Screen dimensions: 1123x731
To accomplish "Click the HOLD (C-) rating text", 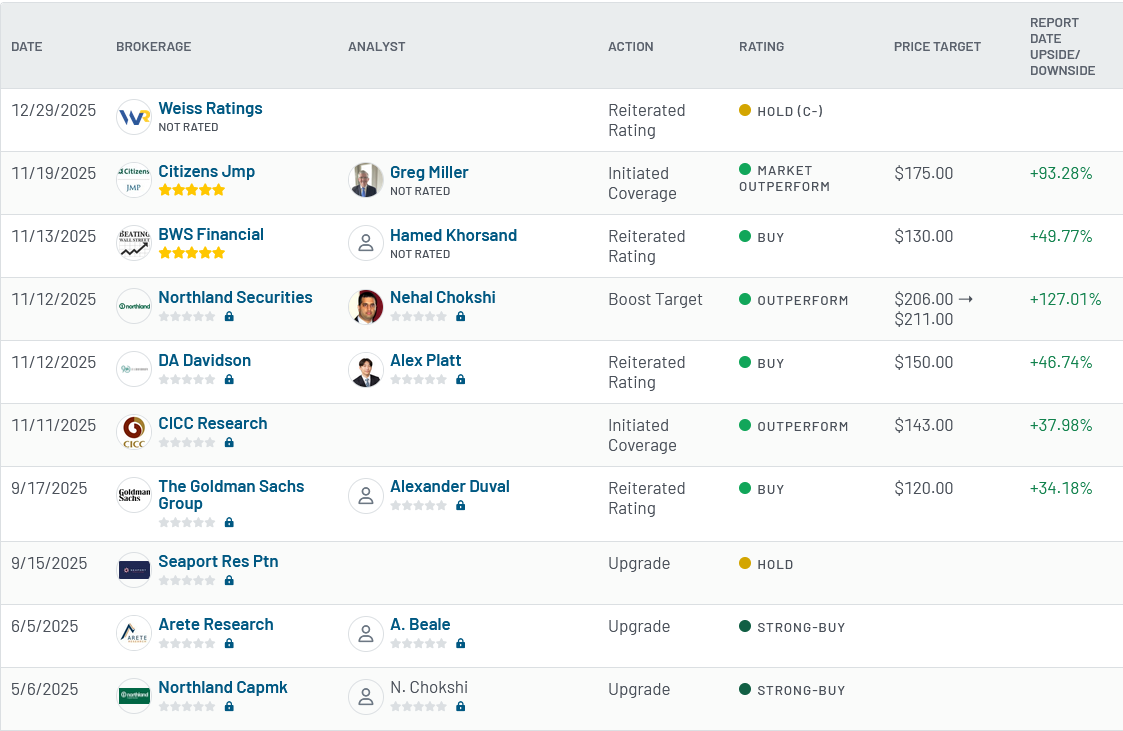I will tap(790, 111).
